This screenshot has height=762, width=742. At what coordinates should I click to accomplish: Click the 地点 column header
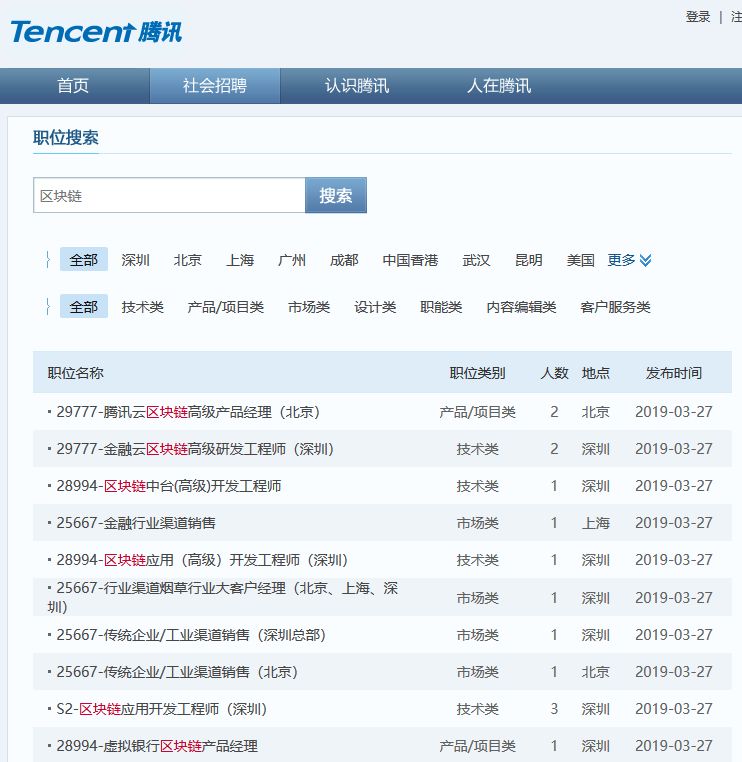point(596,373)
